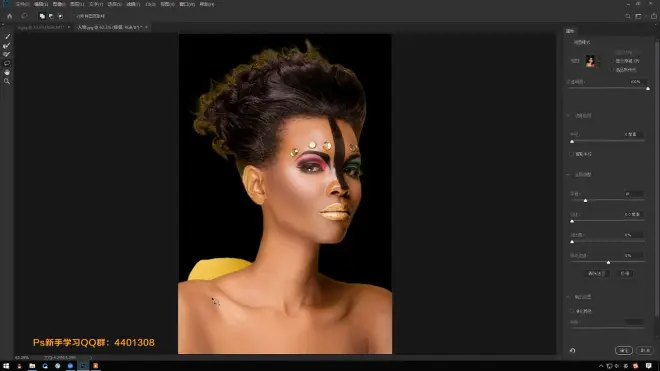Screen dimensions: 660x371
Task: Open the workspace switcher icon
Action: pos(639,16)
